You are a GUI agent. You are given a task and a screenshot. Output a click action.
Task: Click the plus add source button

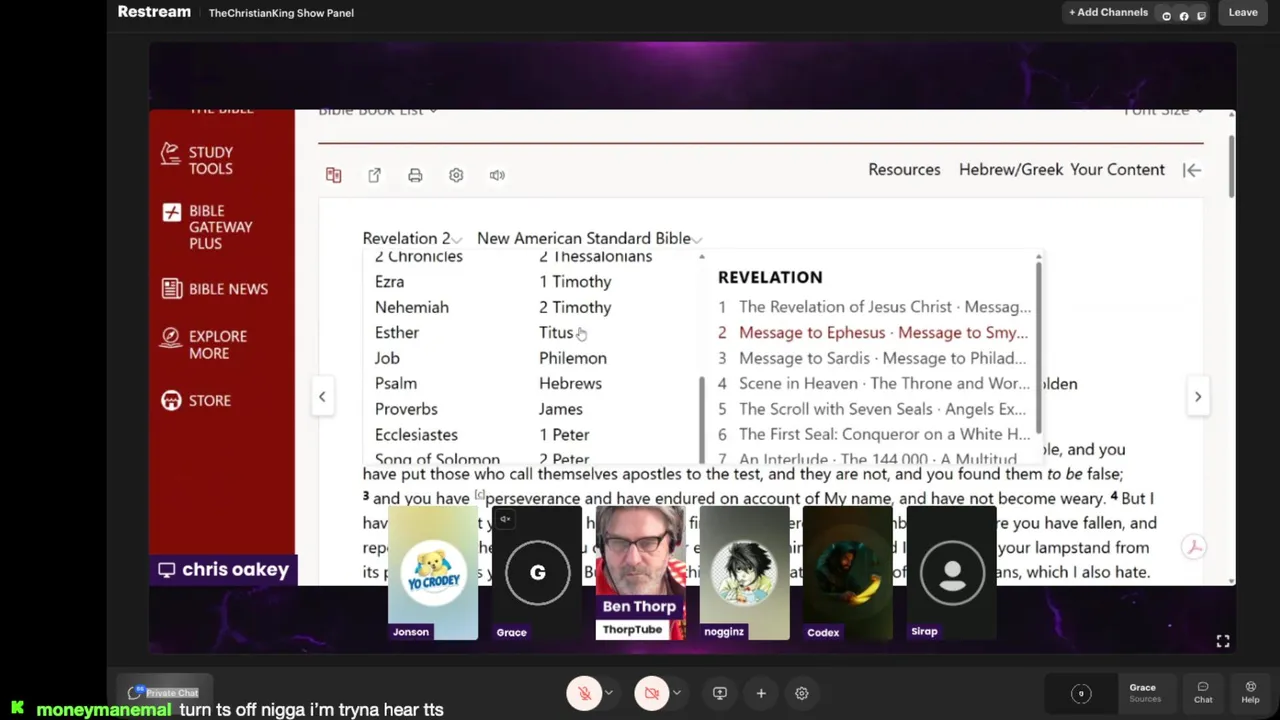coord(761,693)
